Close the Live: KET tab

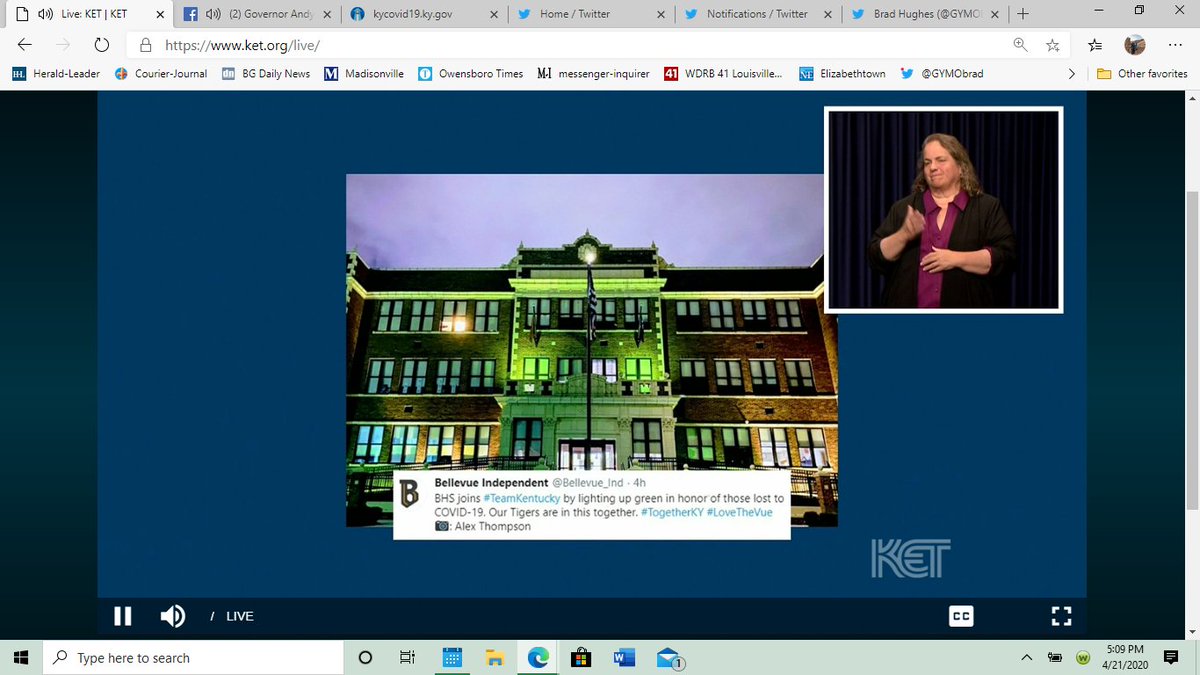tap(160, 14)
